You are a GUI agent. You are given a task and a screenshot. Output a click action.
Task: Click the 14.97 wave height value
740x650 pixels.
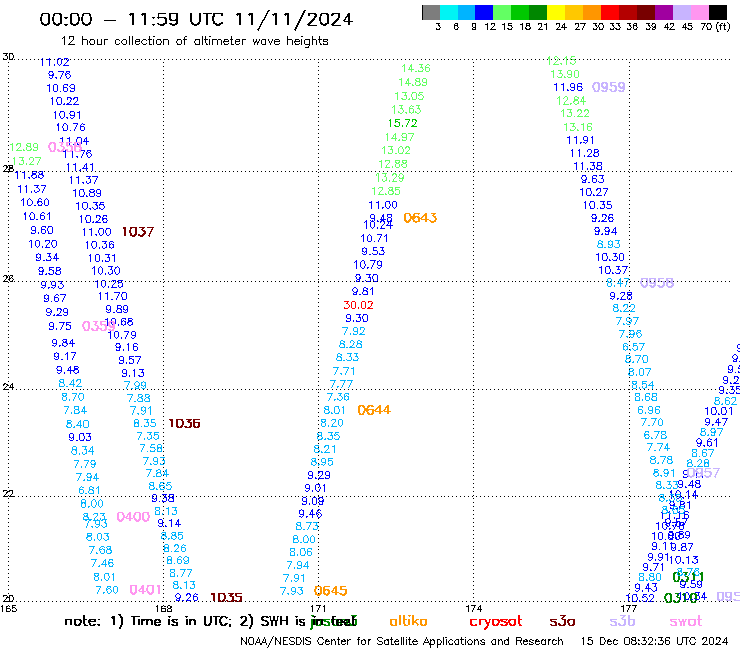coord(399,137)
